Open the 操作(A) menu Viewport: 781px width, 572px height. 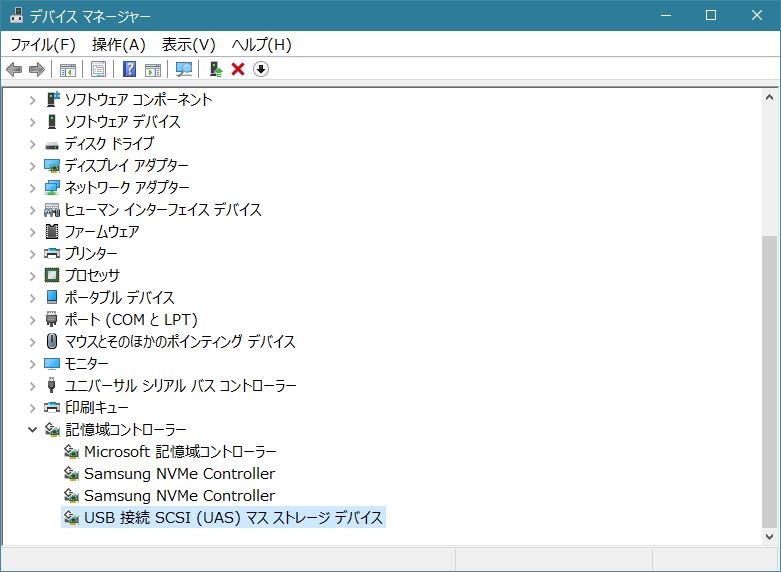click(x=119, y=44)
